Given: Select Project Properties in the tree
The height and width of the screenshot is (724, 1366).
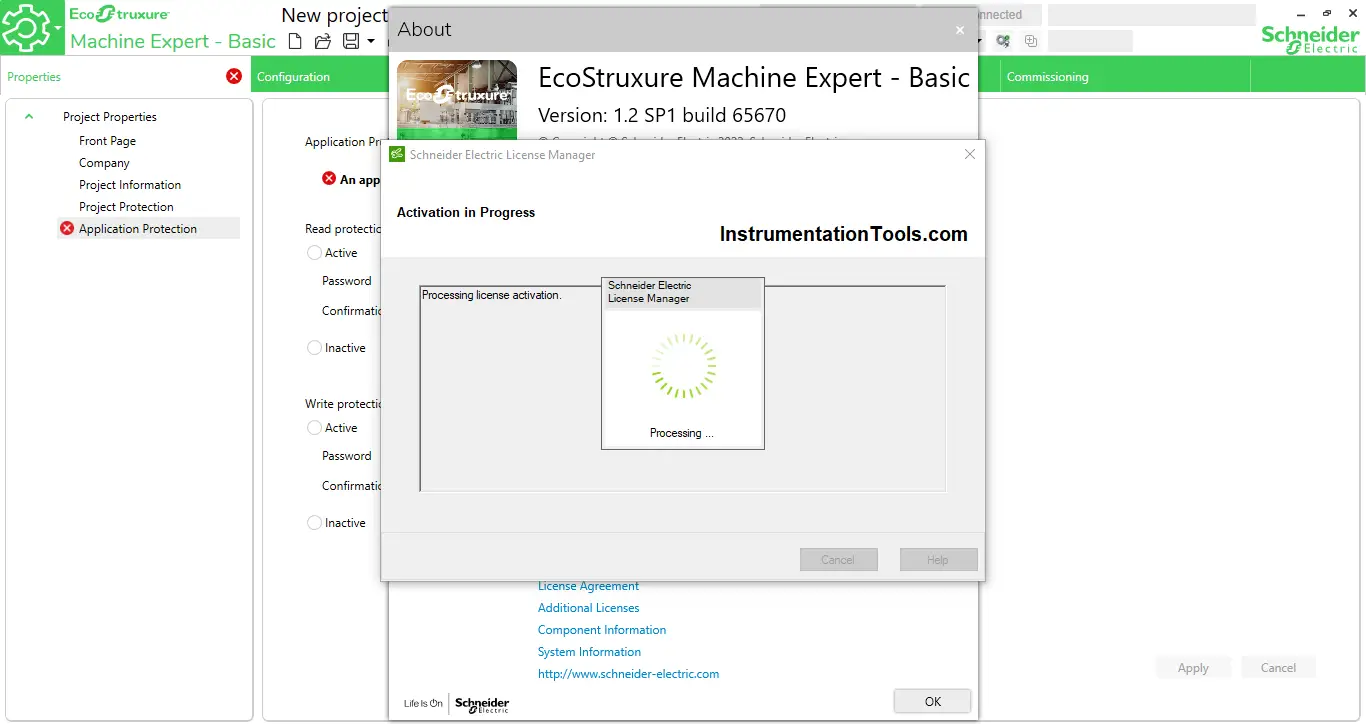Looking at the screenshot, I should (x=110, y=117).
